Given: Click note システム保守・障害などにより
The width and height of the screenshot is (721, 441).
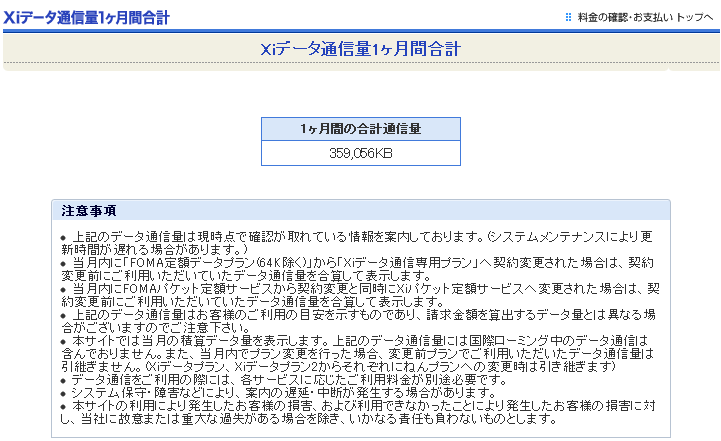Looking at the screenshot, I should coord(279,393).
